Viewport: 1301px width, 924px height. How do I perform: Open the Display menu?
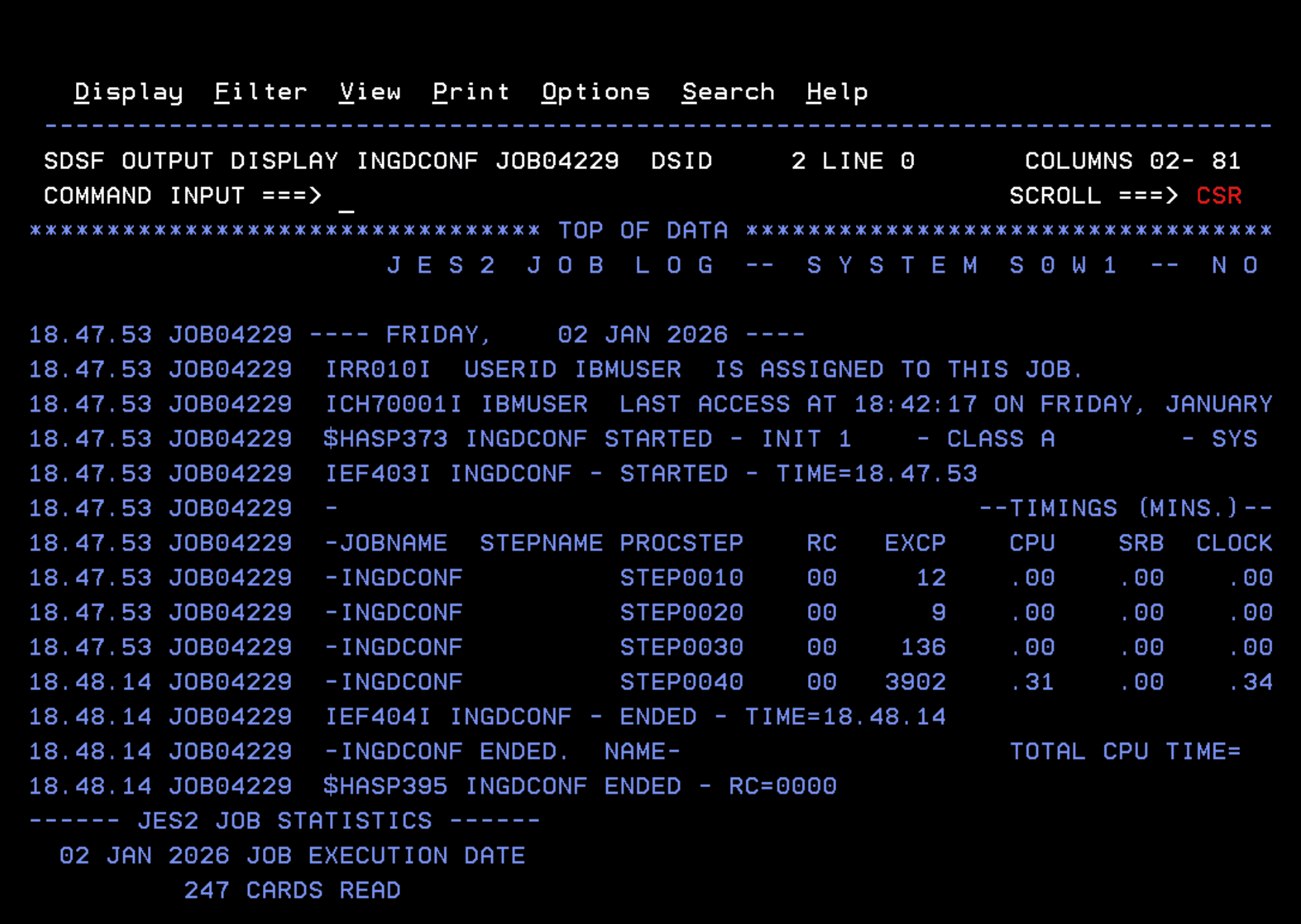pyautogui.click(x=128, y=92)
